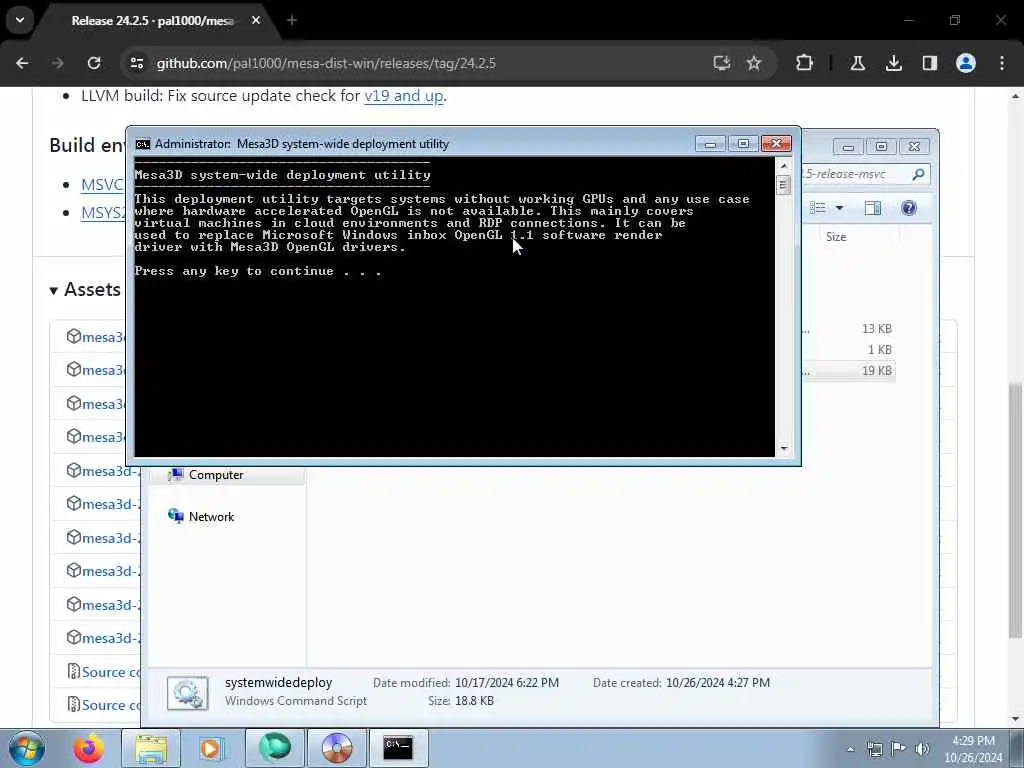Open the Chrome Labs flask icon
This screenshot has width=1024, height=768.
tap(858, 63)
